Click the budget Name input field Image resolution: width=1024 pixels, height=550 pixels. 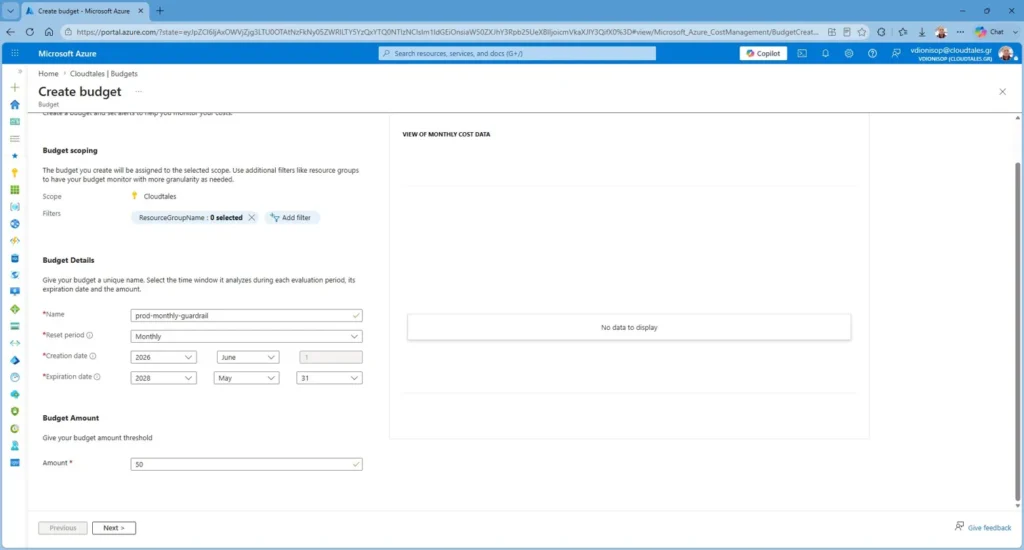(x=246, y=315)
